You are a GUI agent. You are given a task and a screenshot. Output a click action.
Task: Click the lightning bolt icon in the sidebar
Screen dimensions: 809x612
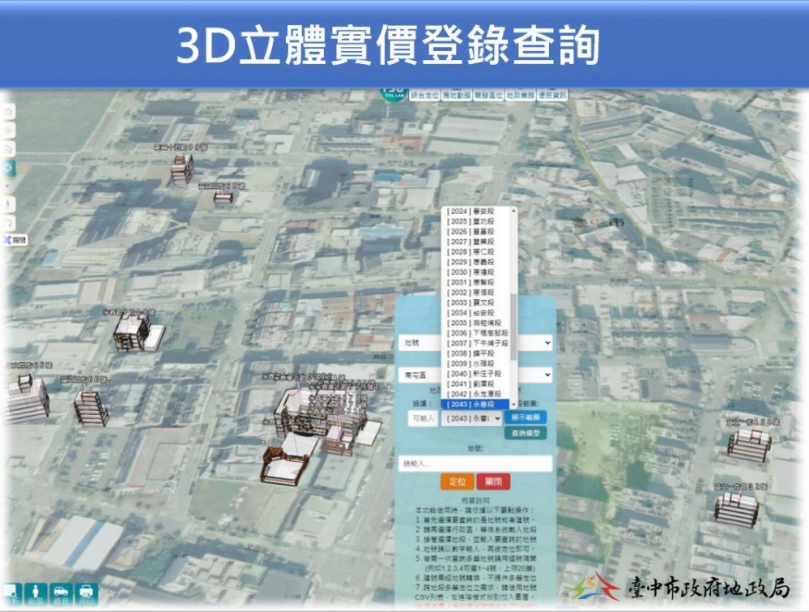click(x=10, y=202)
